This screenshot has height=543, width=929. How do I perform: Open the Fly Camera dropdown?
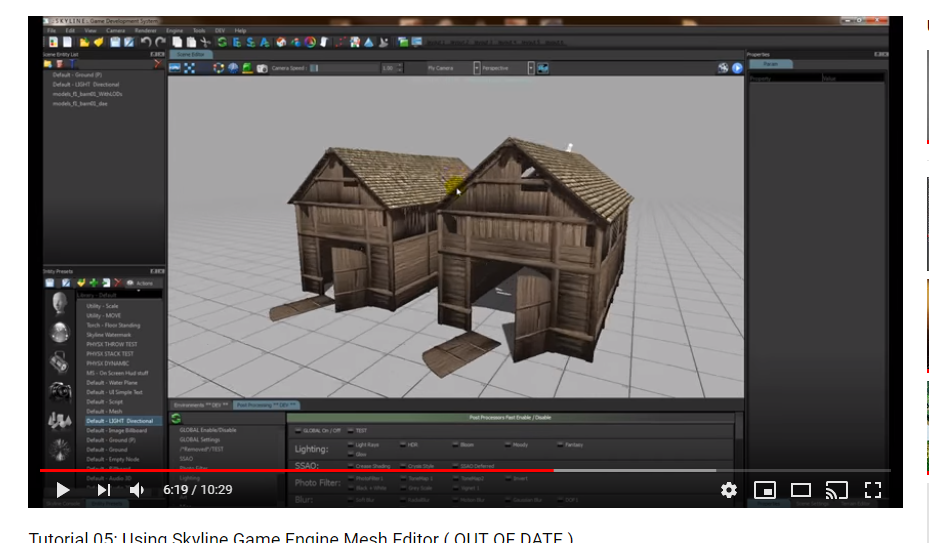[476, 68]
